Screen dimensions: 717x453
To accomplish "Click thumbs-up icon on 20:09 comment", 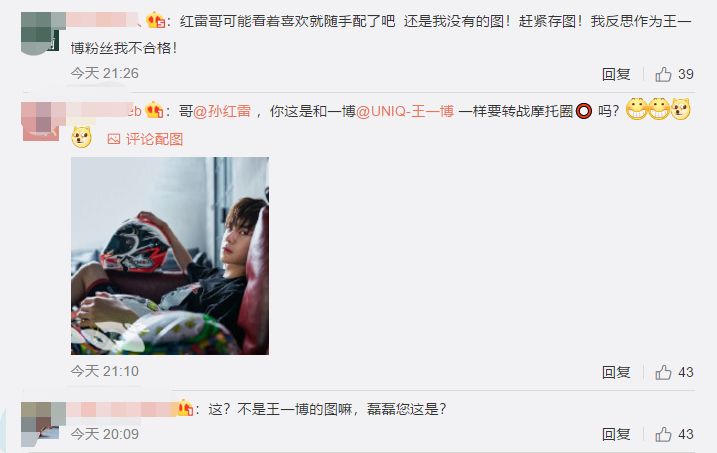I will (x=663, y=434).
